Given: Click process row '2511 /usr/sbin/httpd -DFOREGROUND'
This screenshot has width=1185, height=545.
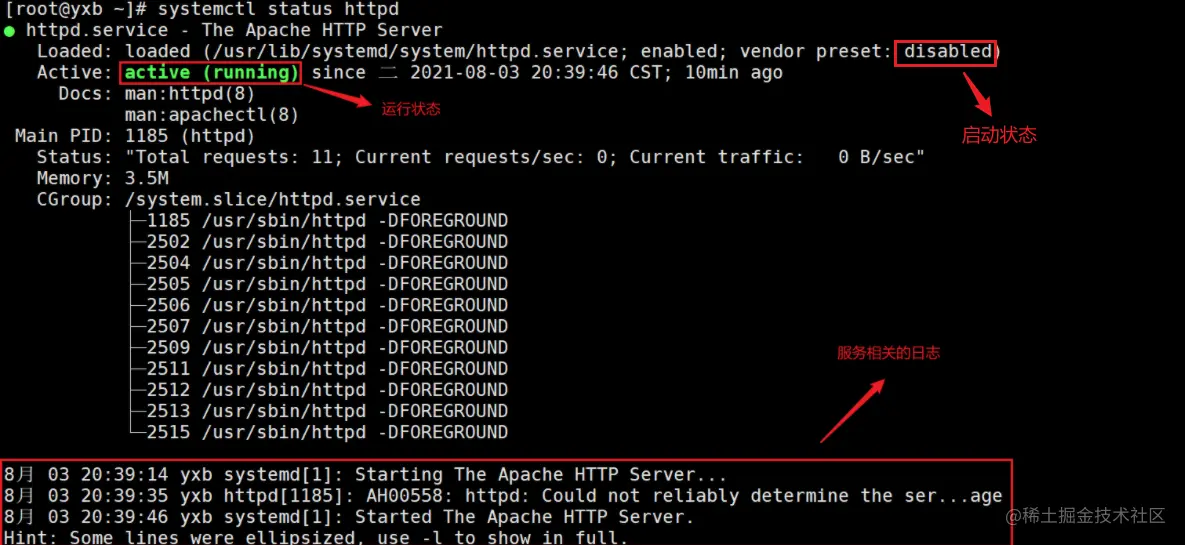Looking at the screenshot, I should (327, 370).
